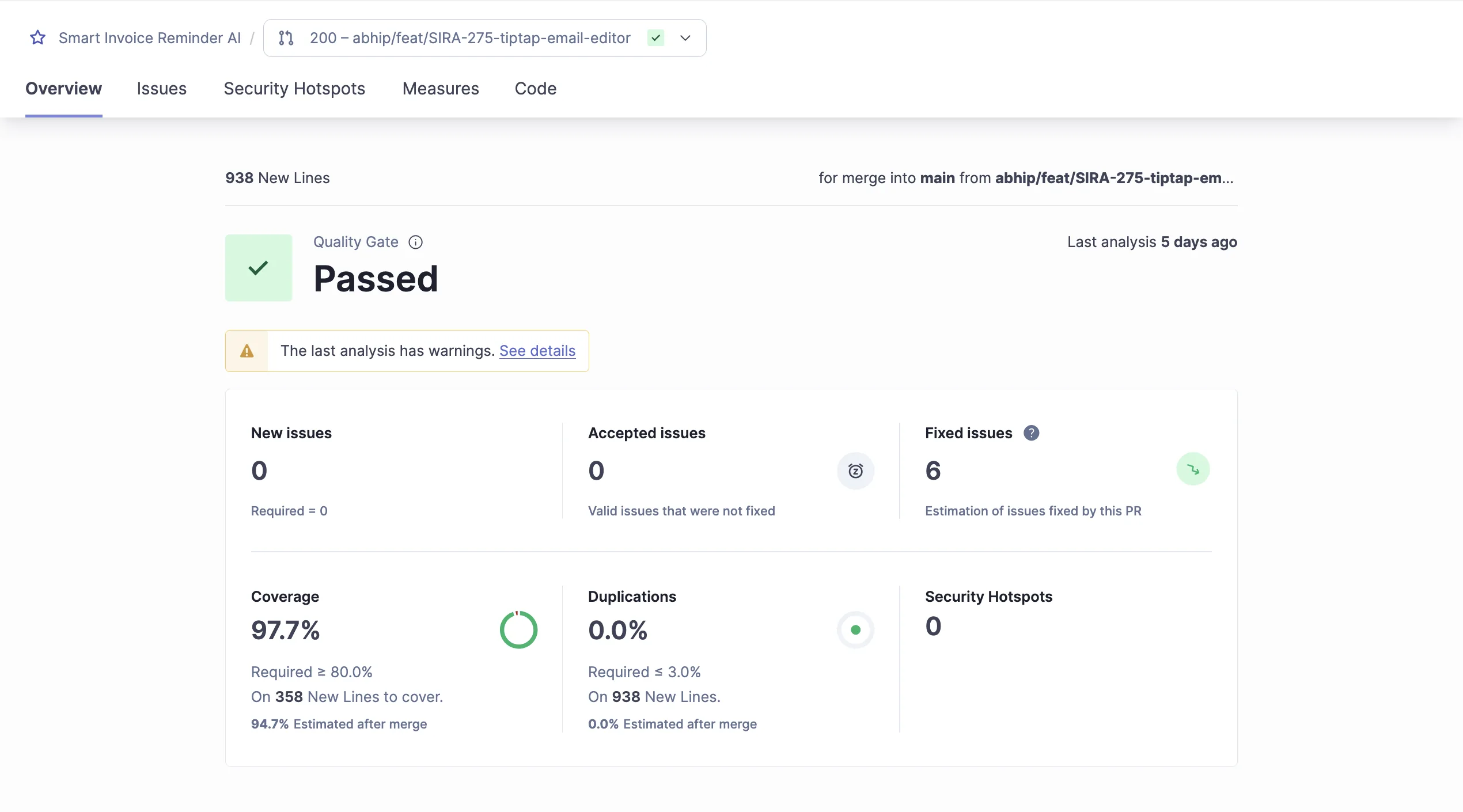
Task: Open the See details warnings link
Action: 537,351
